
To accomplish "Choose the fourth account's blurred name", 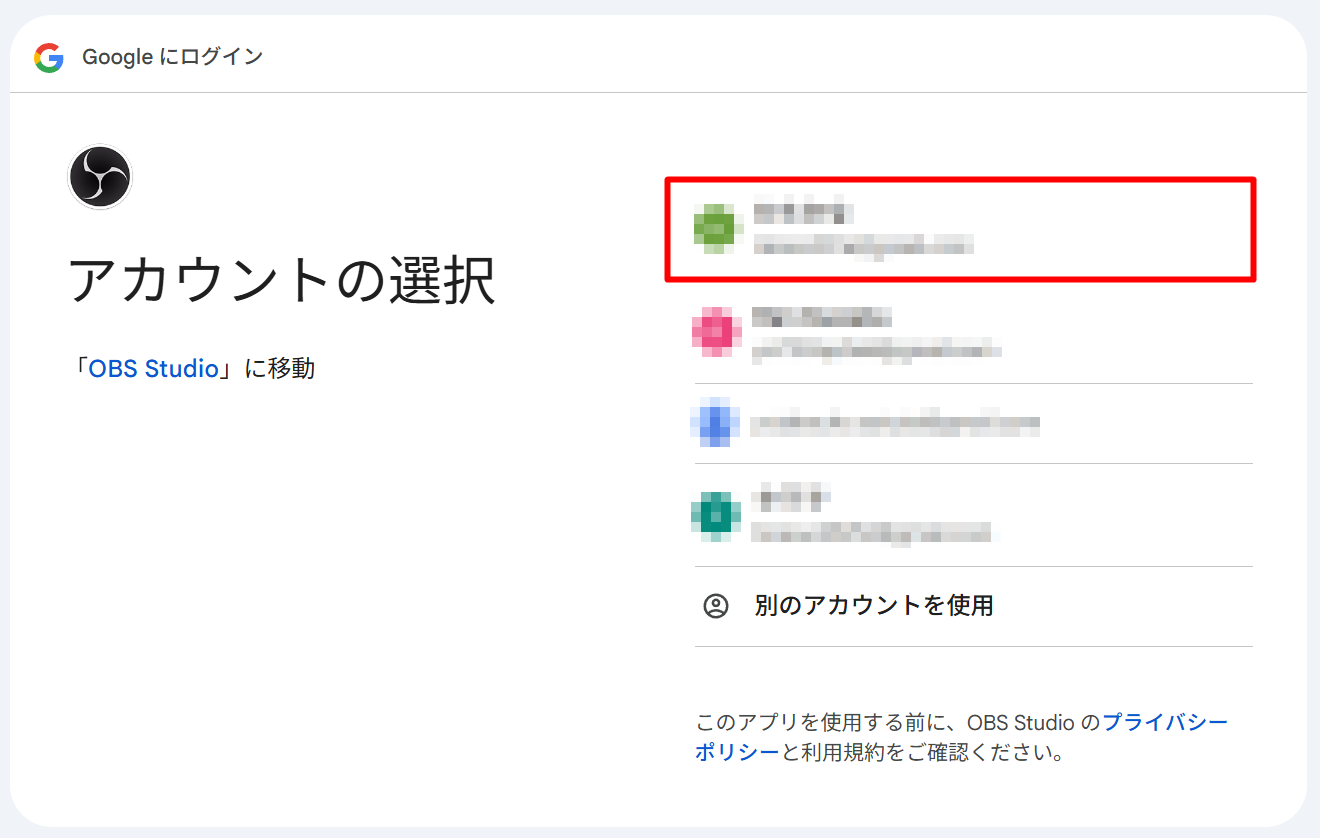I will [x=791, y=496].
